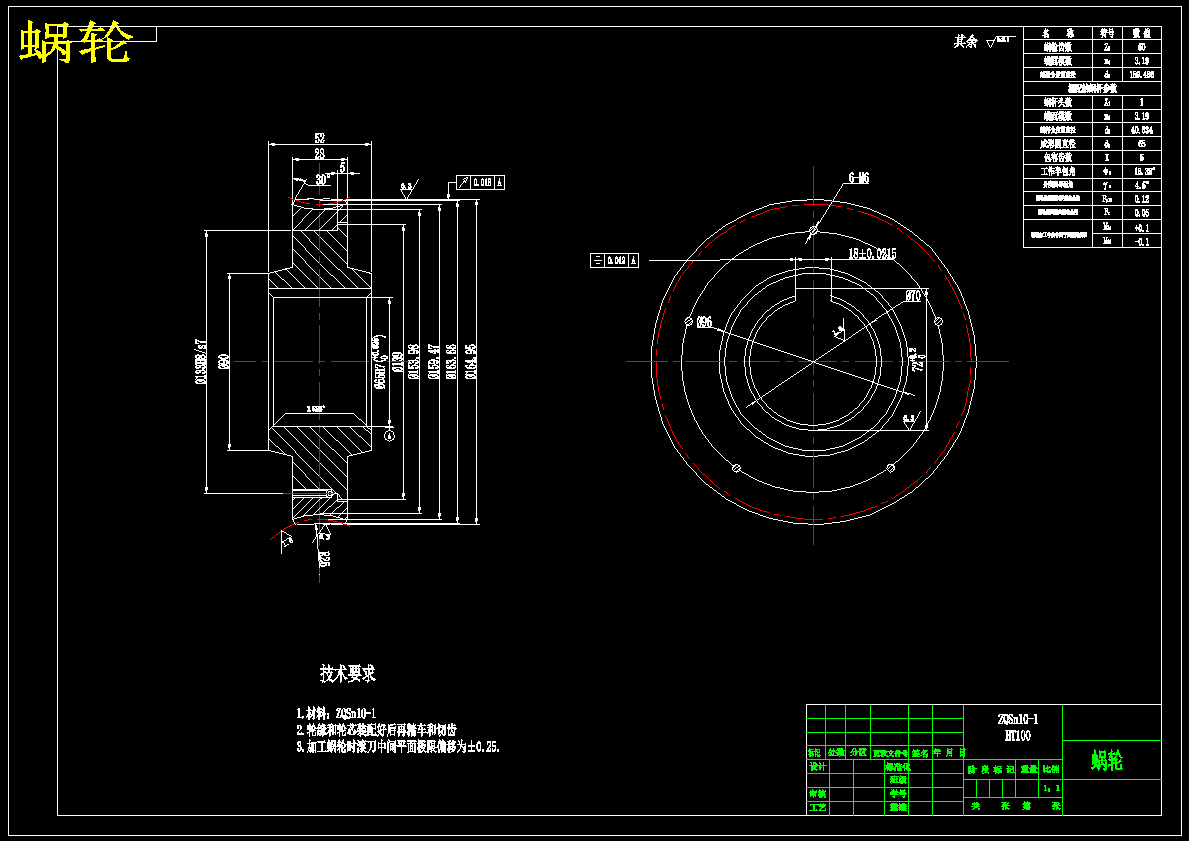Click the Ø153.98 diameter dimension
The height and width of the screenshot is (841, 1189).
[x=414, y=362]
